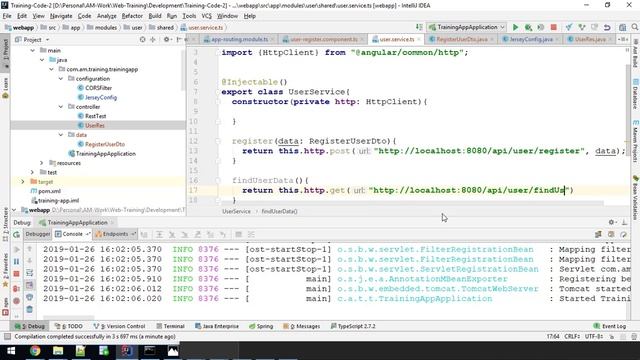Pause program in the Debug panel
This screenshot has height=360, width=640.
click(17, 261)
